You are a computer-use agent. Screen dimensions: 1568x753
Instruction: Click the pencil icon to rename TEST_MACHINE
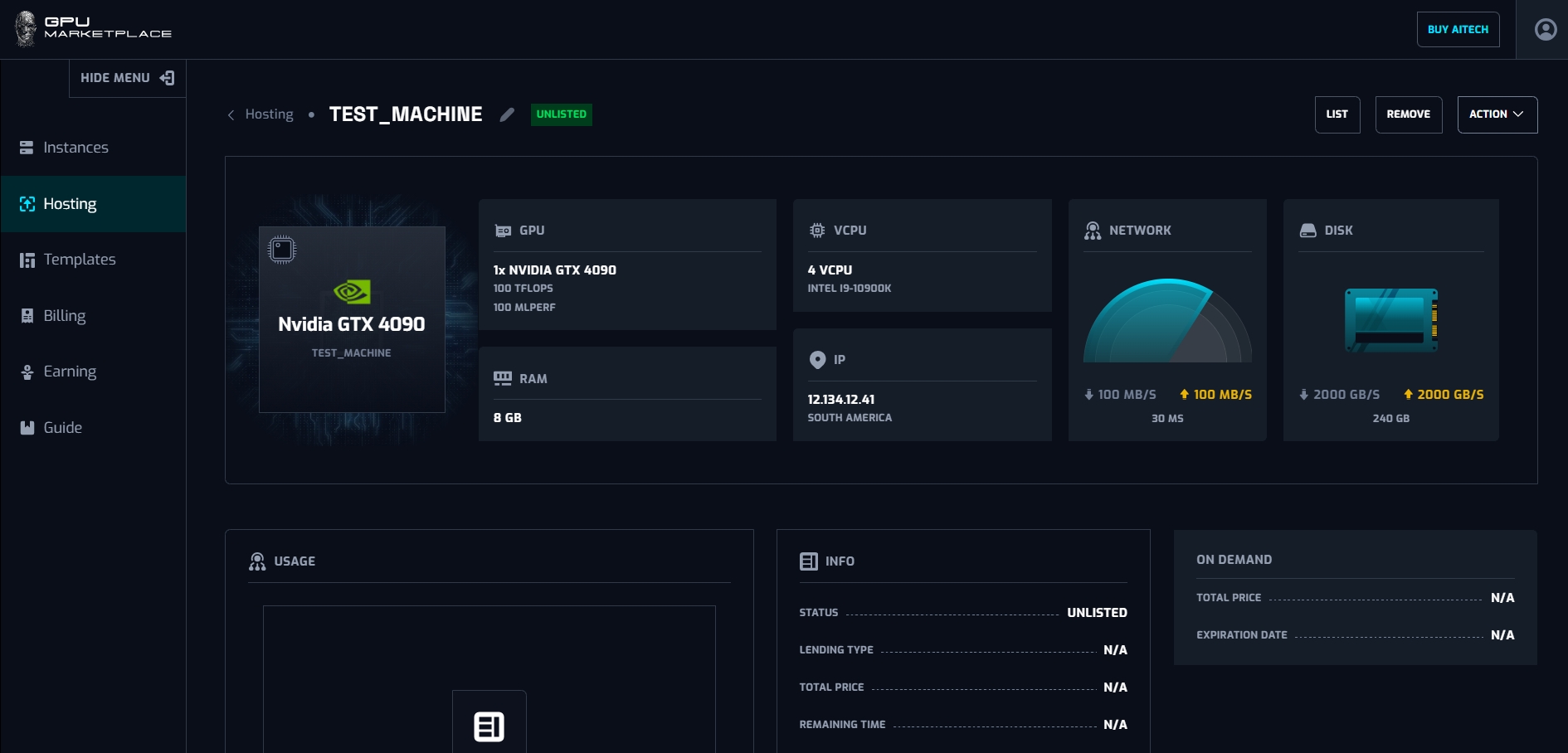point(507,114)
